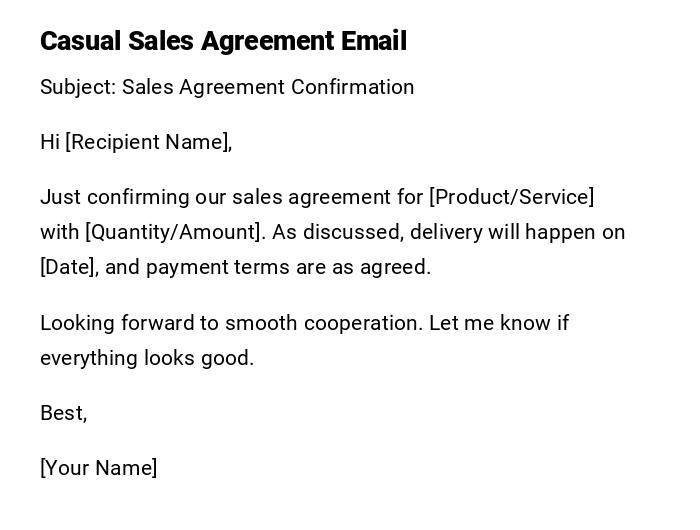Select the "Sales Agreement Confirmation" subject text
The image size is (700, 530).
coord(268,87)
